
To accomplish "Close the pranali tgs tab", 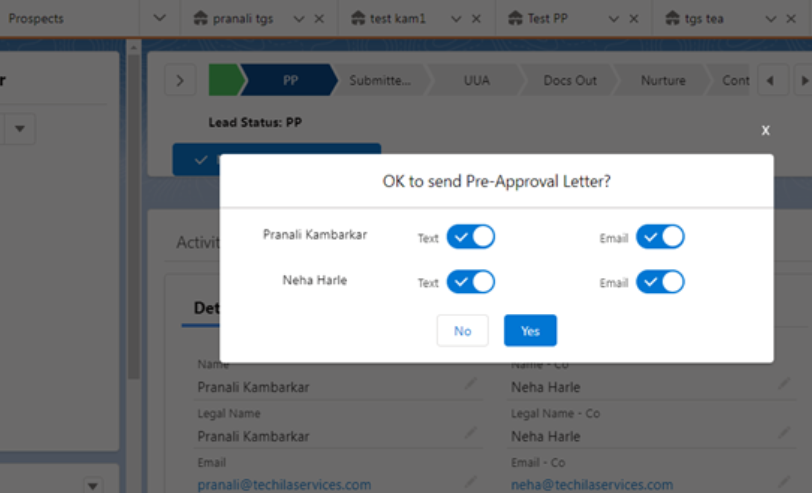I will 320,19.
